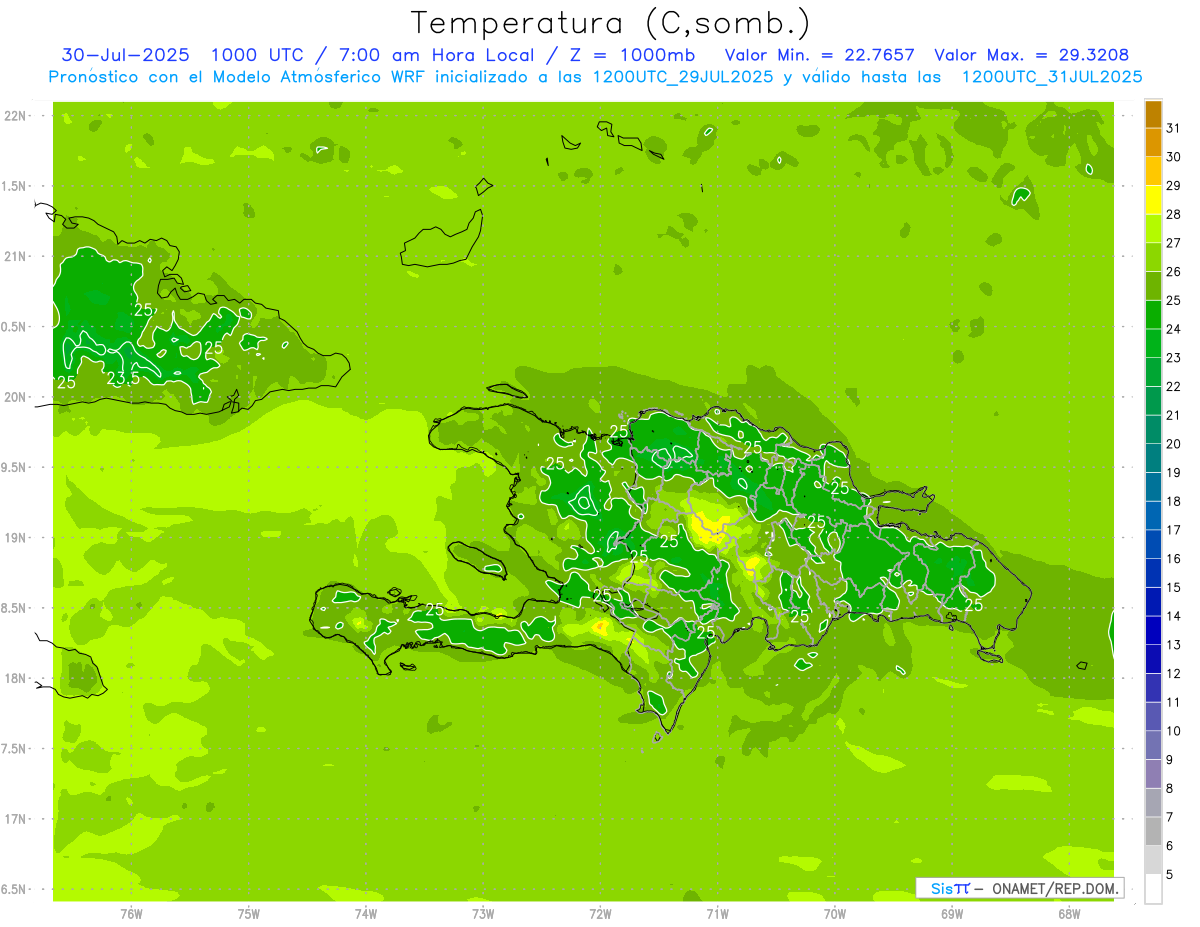Click the valid-until time "1200UTC_31JUL2025"
The image size is (1200, 927).
(x=1051, y=76)
